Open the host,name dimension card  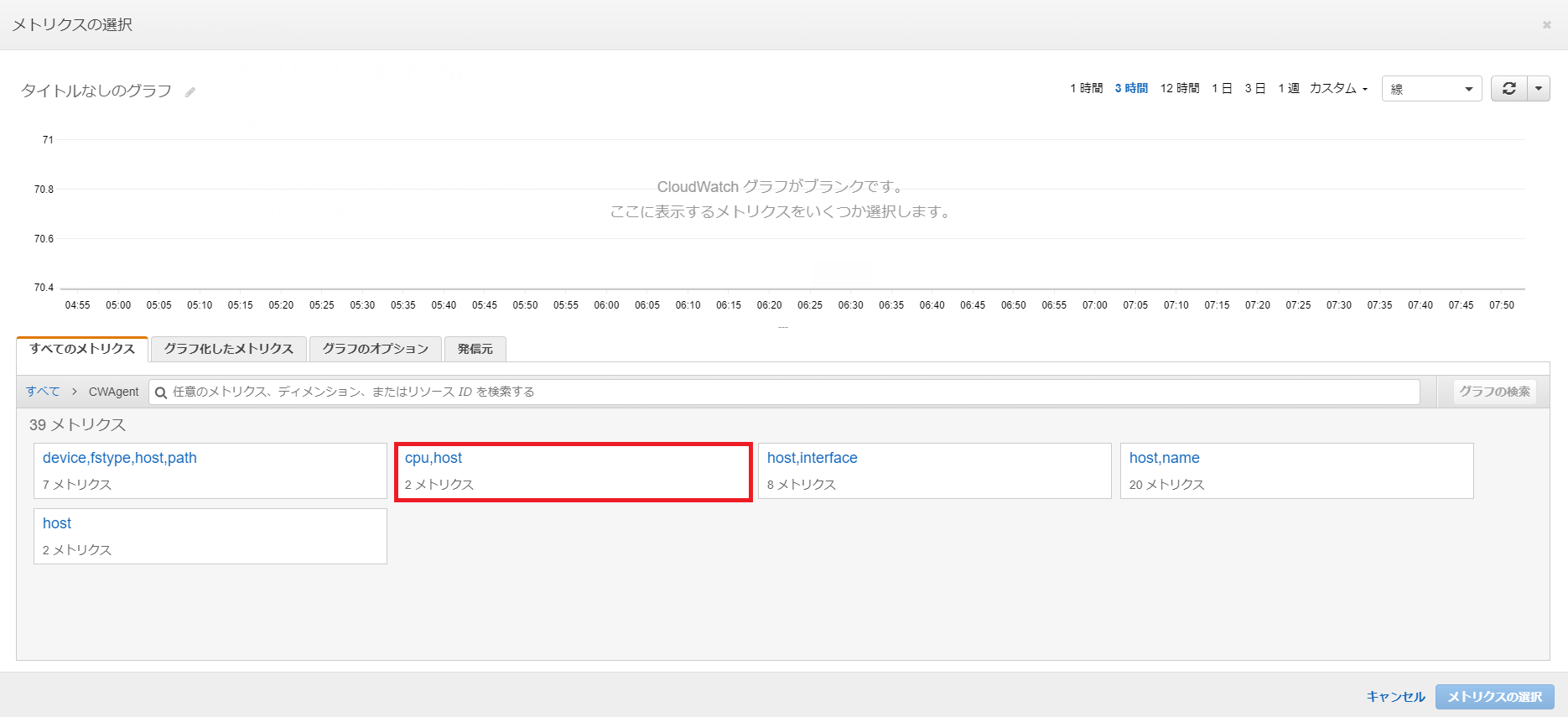coord(1297,470)
